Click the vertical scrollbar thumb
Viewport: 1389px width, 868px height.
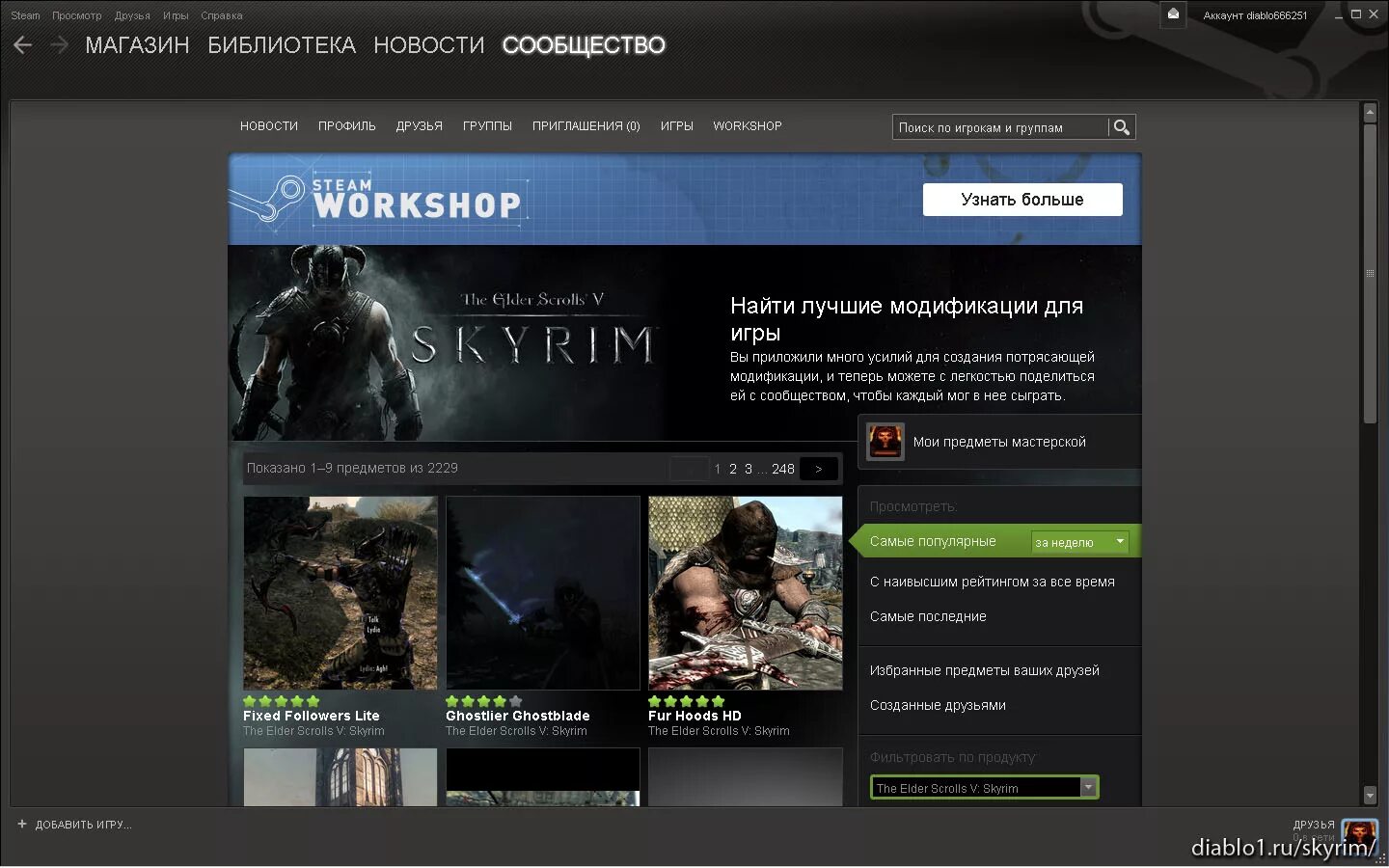point(1370,272)
